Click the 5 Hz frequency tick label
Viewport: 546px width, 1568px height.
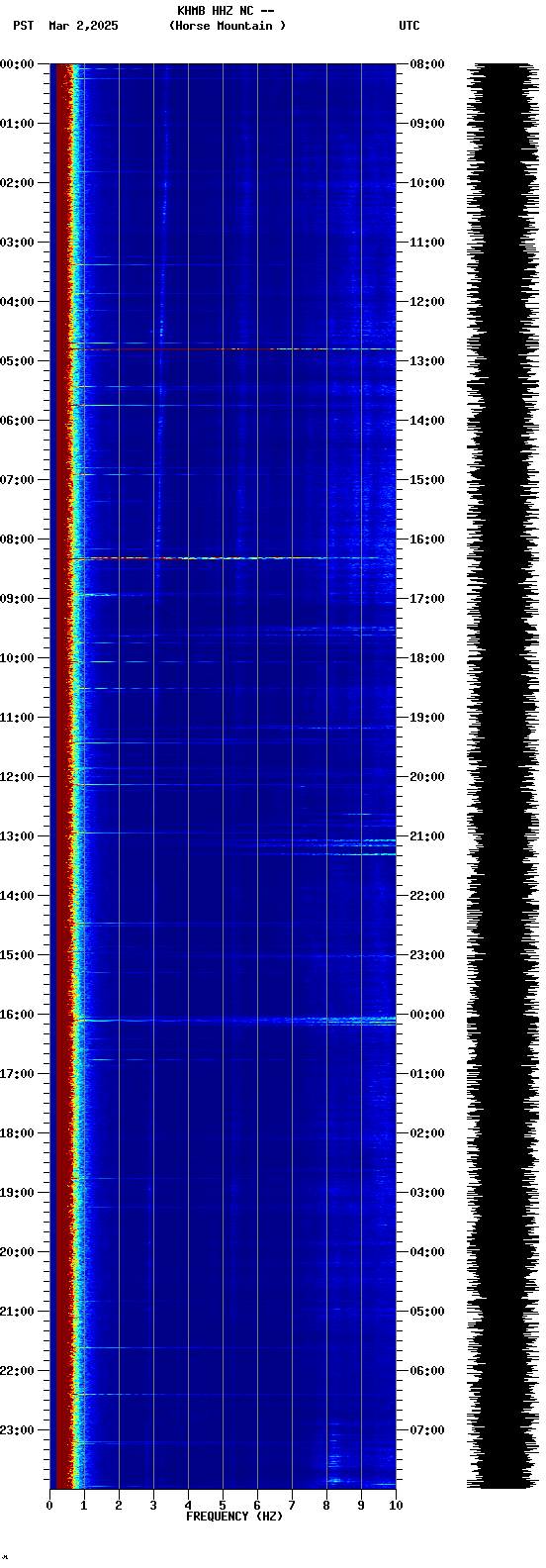coord(223,1506)
